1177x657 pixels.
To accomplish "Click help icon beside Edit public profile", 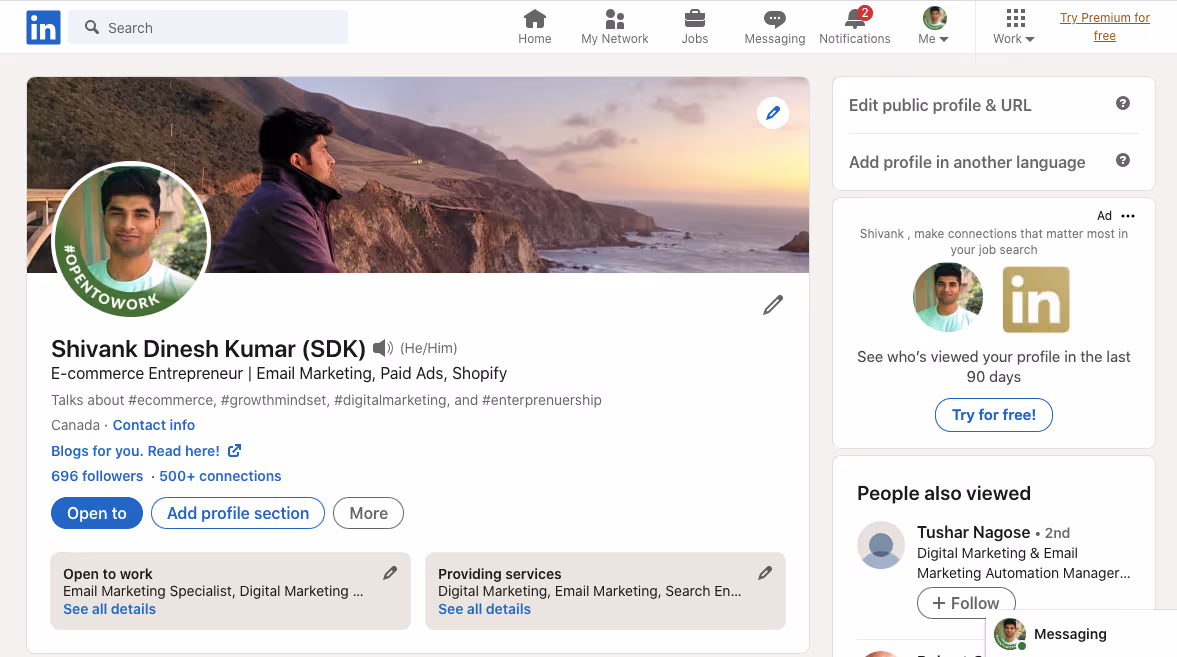I will click(1122, 104).
